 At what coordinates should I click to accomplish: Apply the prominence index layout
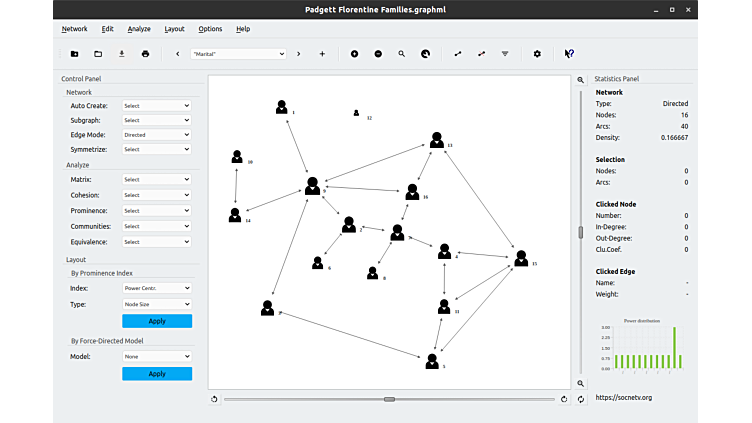tap(157, 321)
